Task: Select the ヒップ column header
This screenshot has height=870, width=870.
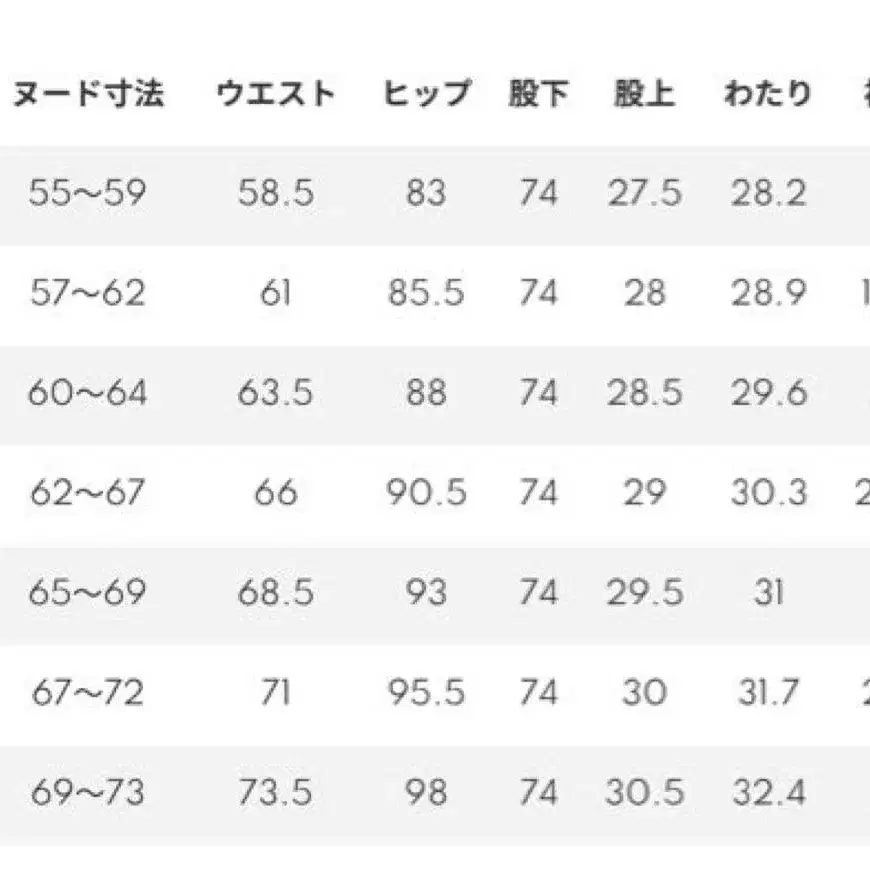Action: 426,95
